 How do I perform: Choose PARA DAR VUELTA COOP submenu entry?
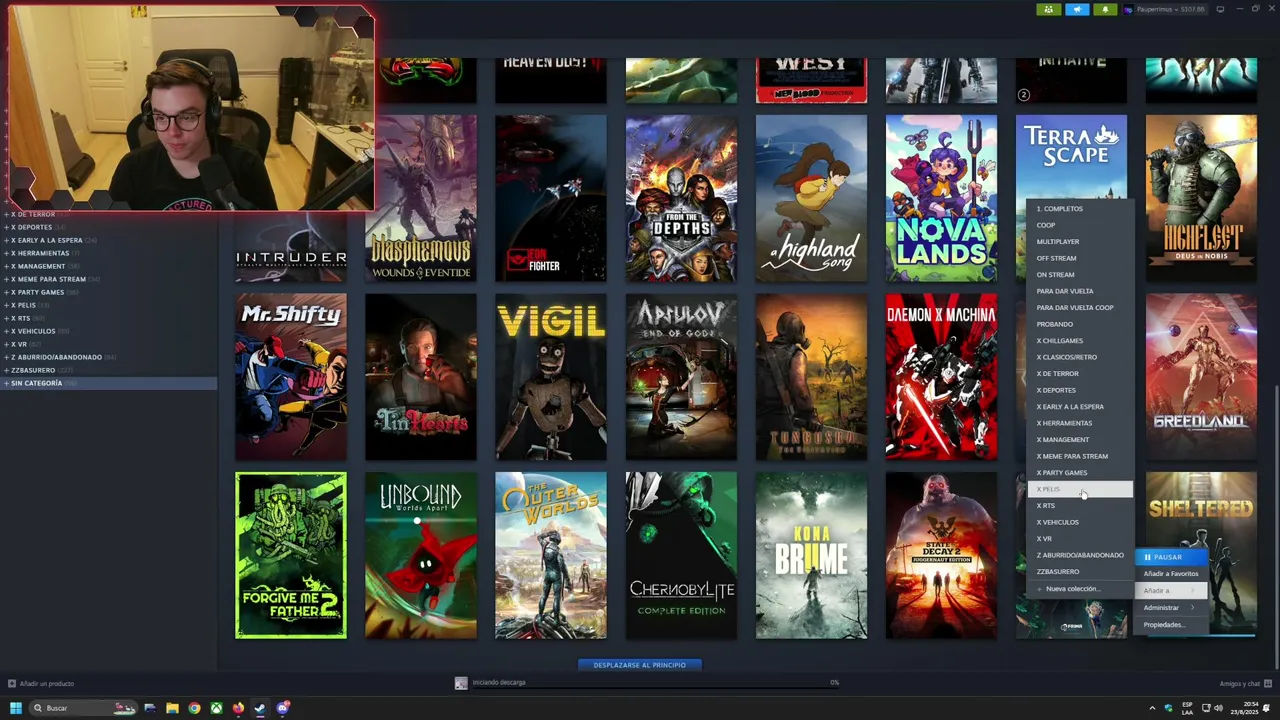click(1080, 308)
